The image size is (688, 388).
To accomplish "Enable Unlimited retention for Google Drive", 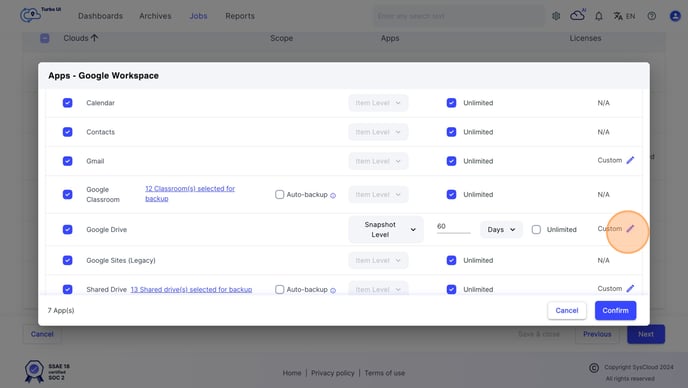I will coord(536,230).
